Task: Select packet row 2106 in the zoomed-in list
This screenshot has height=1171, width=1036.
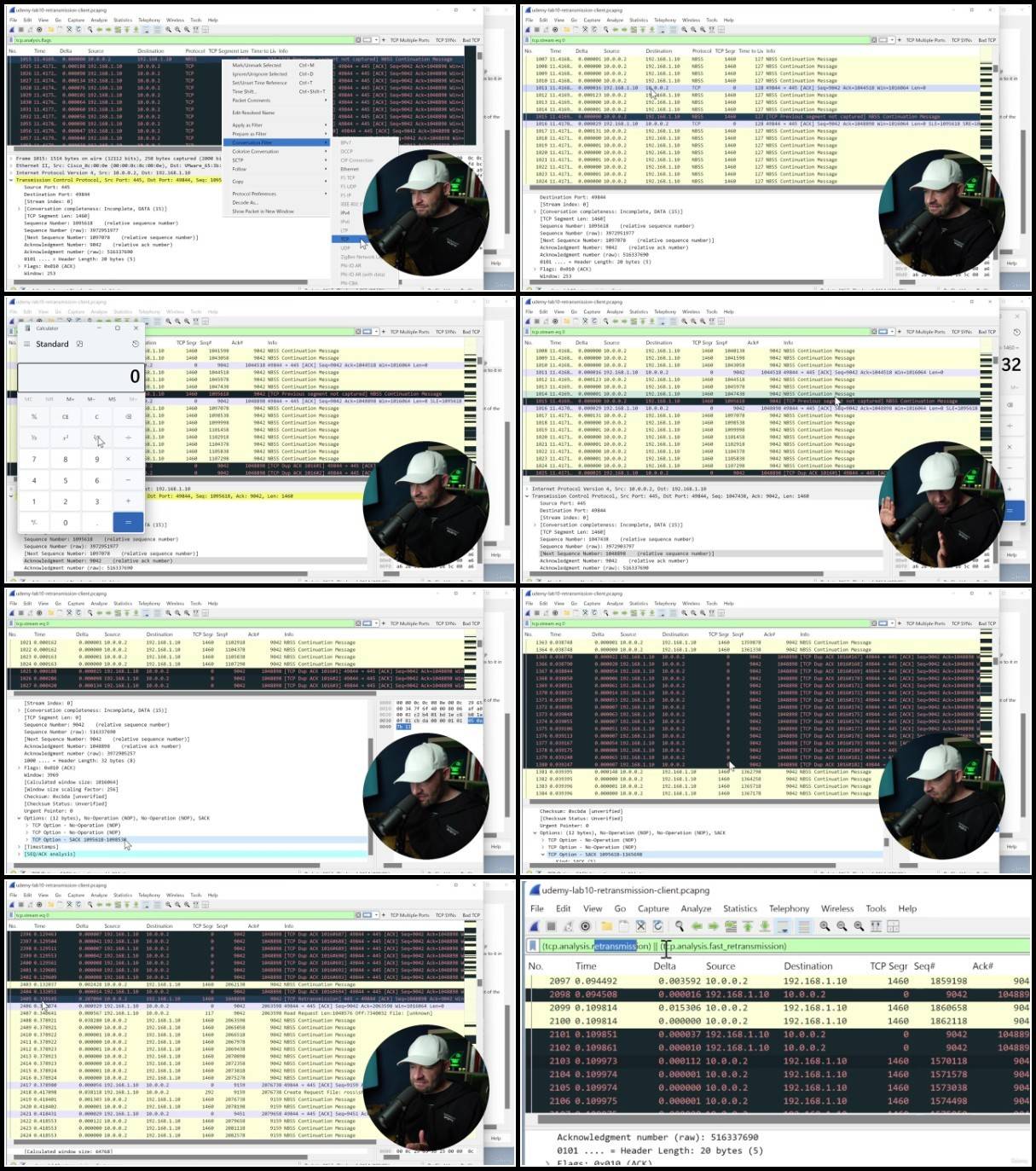Action: 778,1101
